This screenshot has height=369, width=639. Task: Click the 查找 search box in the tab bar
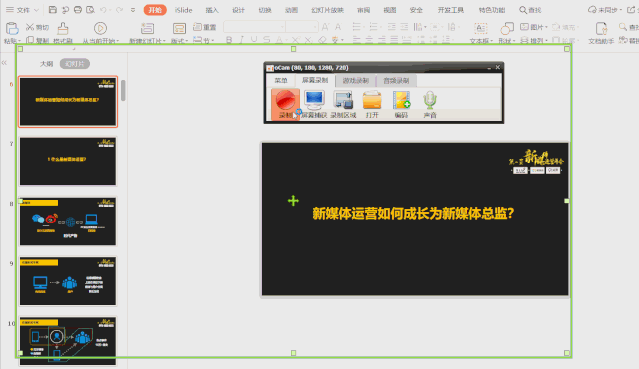[x=530, y=10]
